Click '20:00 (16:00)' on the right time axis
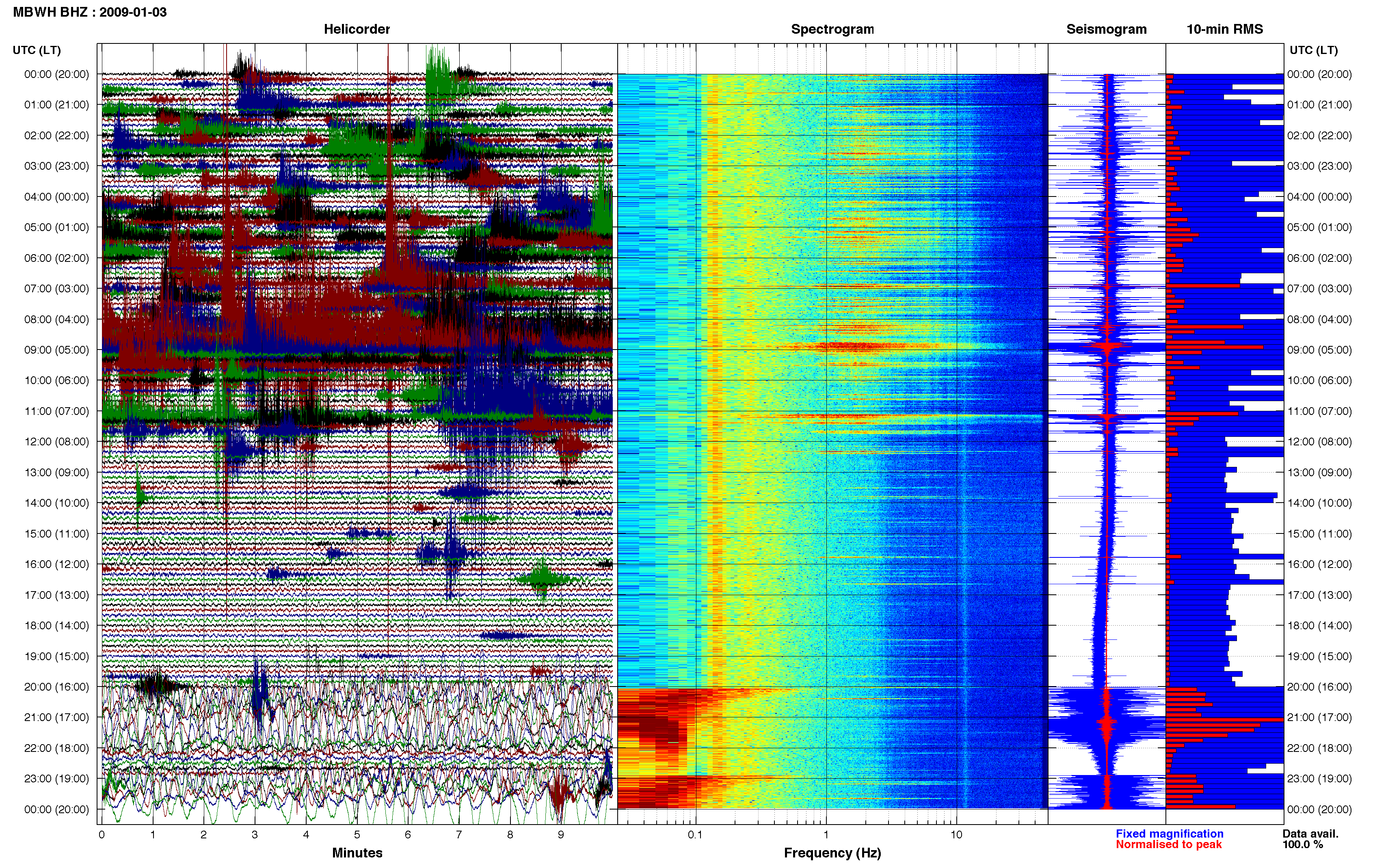 tap(1319, 687)
